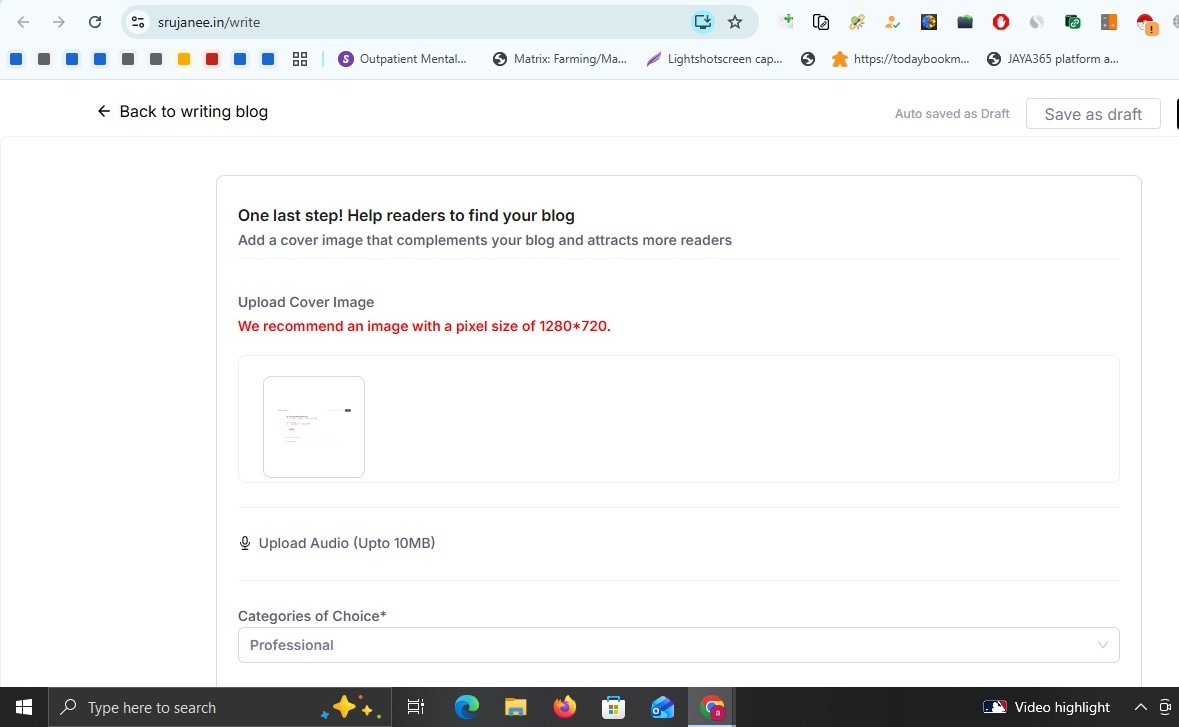Open Lightshotscreen capture bookmark
The width and height of the screenshot is (1179, 727).
point(714,59)
